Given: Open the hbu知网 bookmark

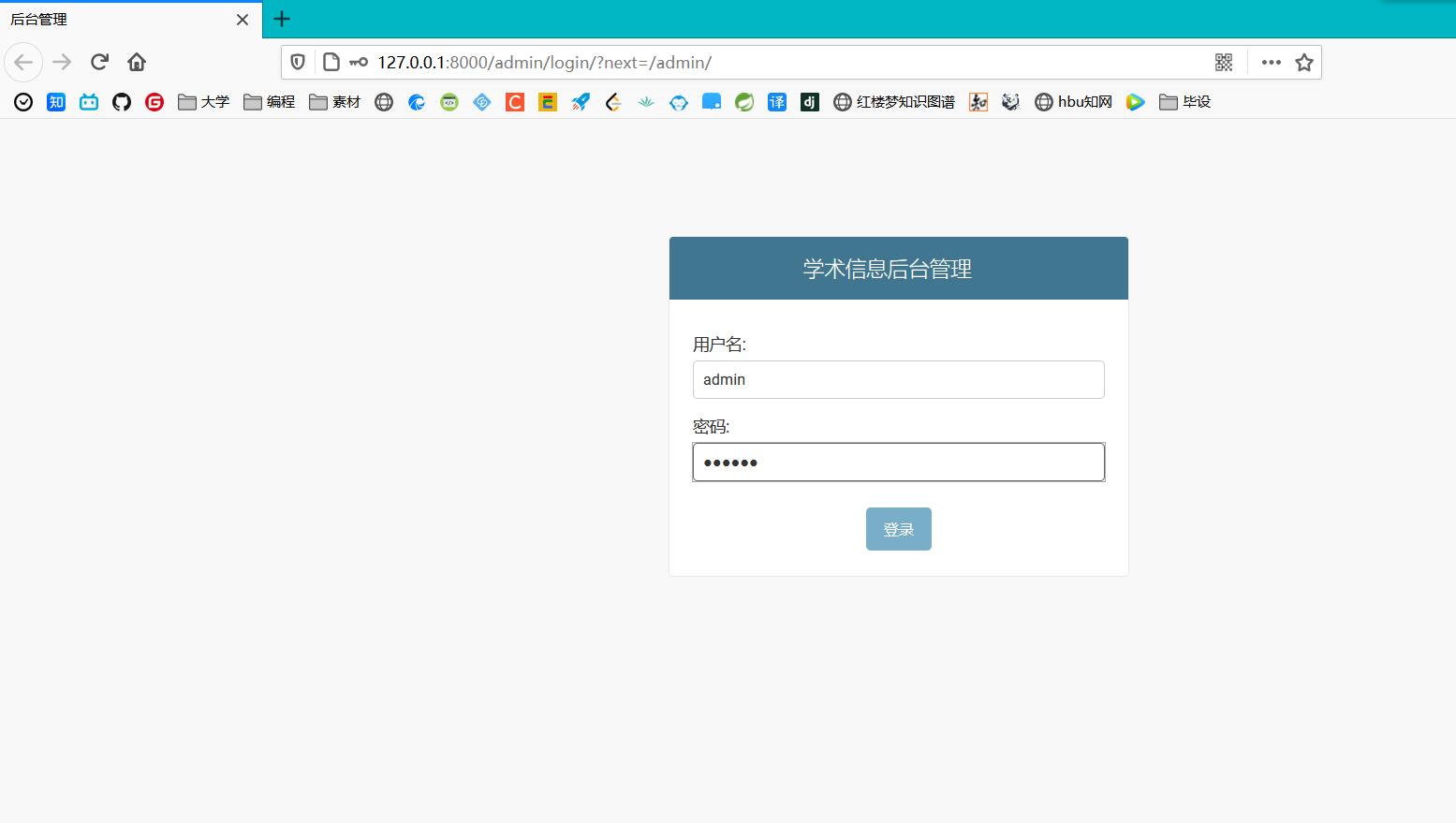Looking at the screenshot, I should 1073,102.
